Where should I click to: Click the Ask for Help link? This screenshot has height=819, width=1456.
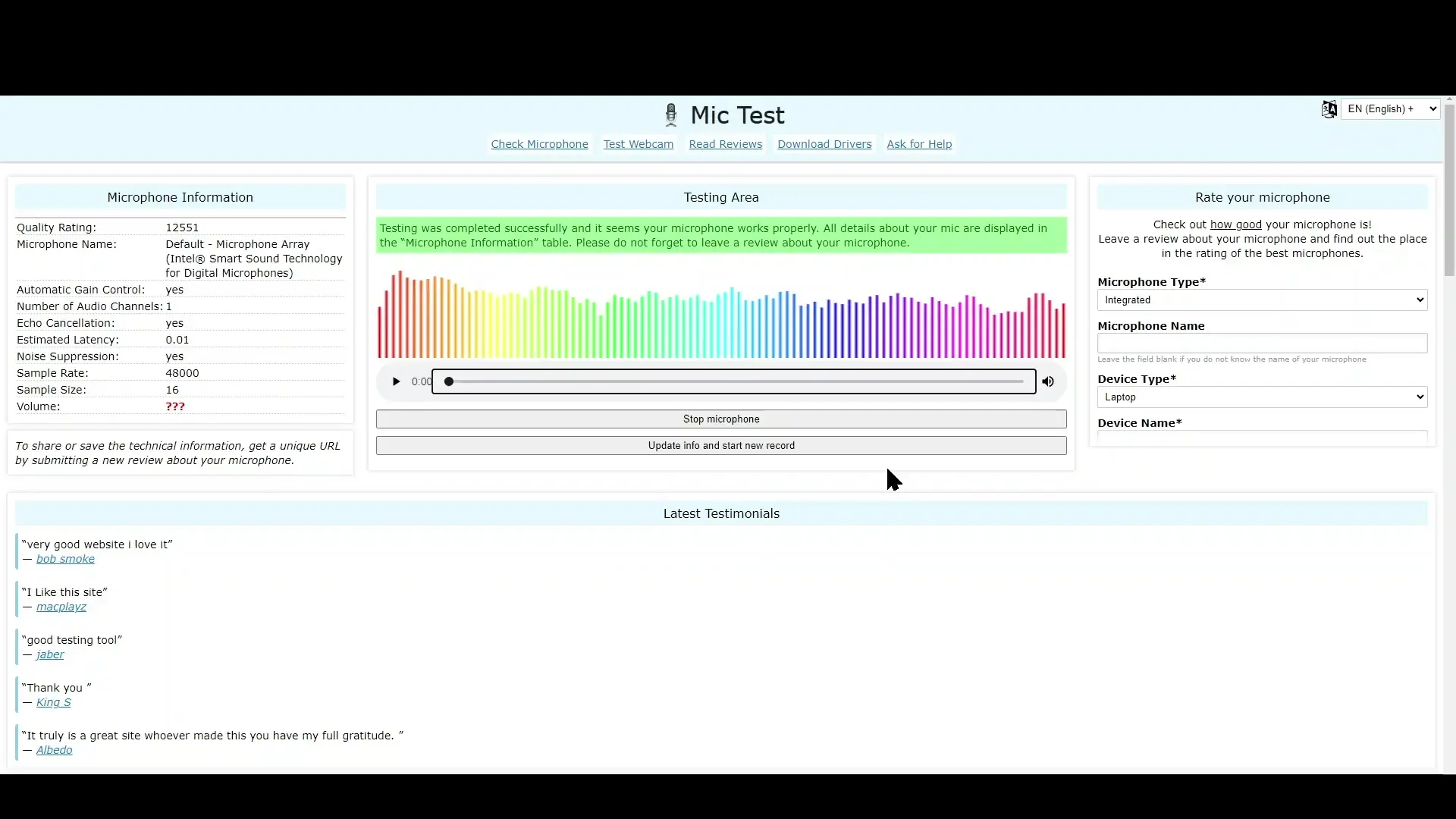point(919,144)
